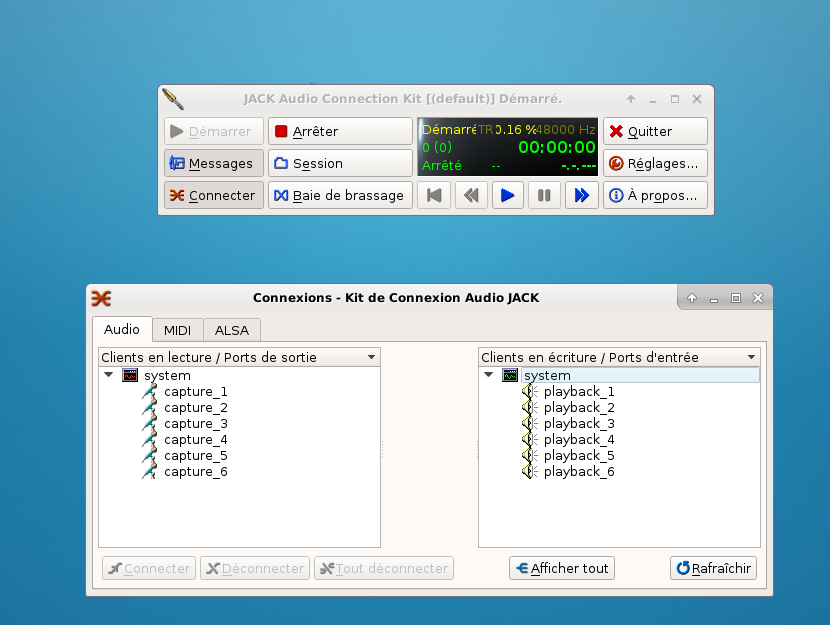Open the Réglages settings dialog
The image size is (830, 625).
pyautogui.click(x=655, y=164)
